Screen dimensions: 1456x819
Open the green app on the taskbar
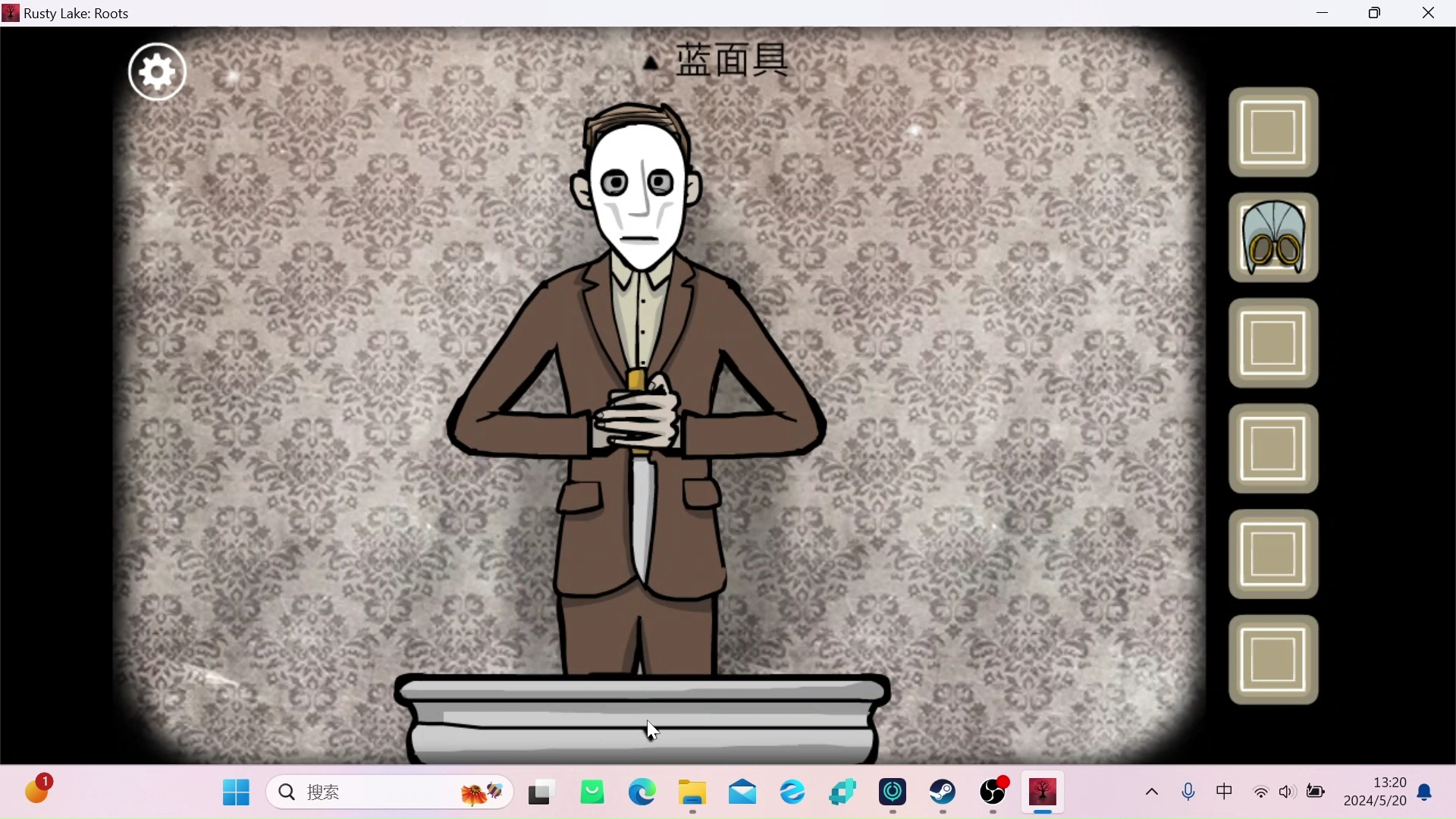592,792
